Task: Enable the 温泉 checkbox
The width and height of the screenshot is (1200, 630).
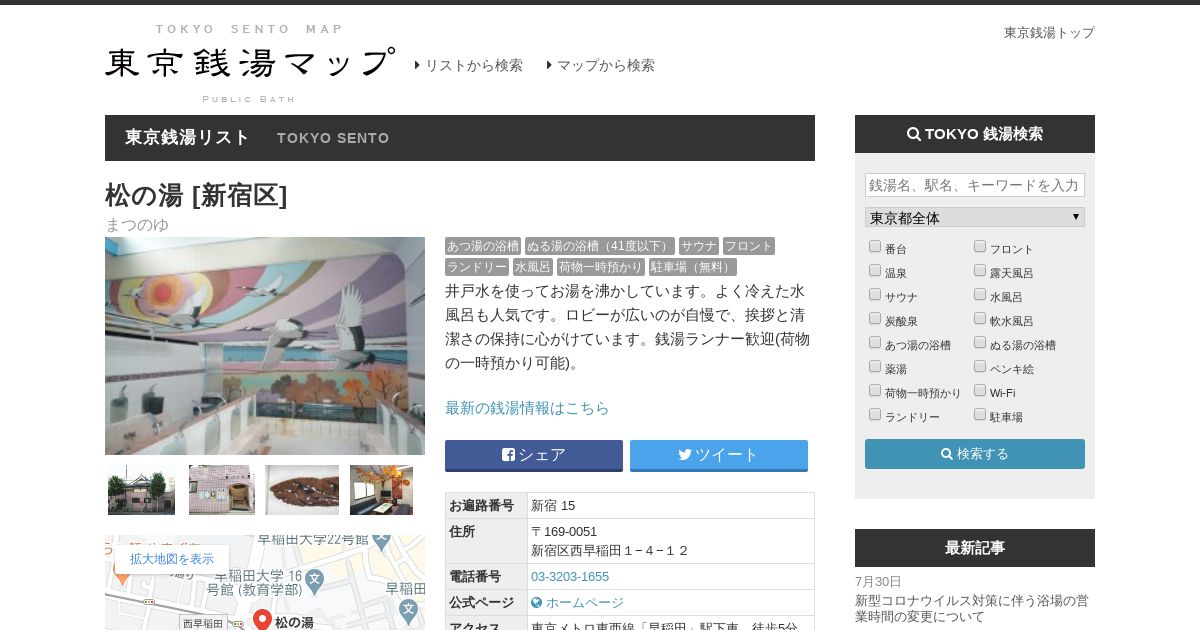Action: click(x=875, y=270)
